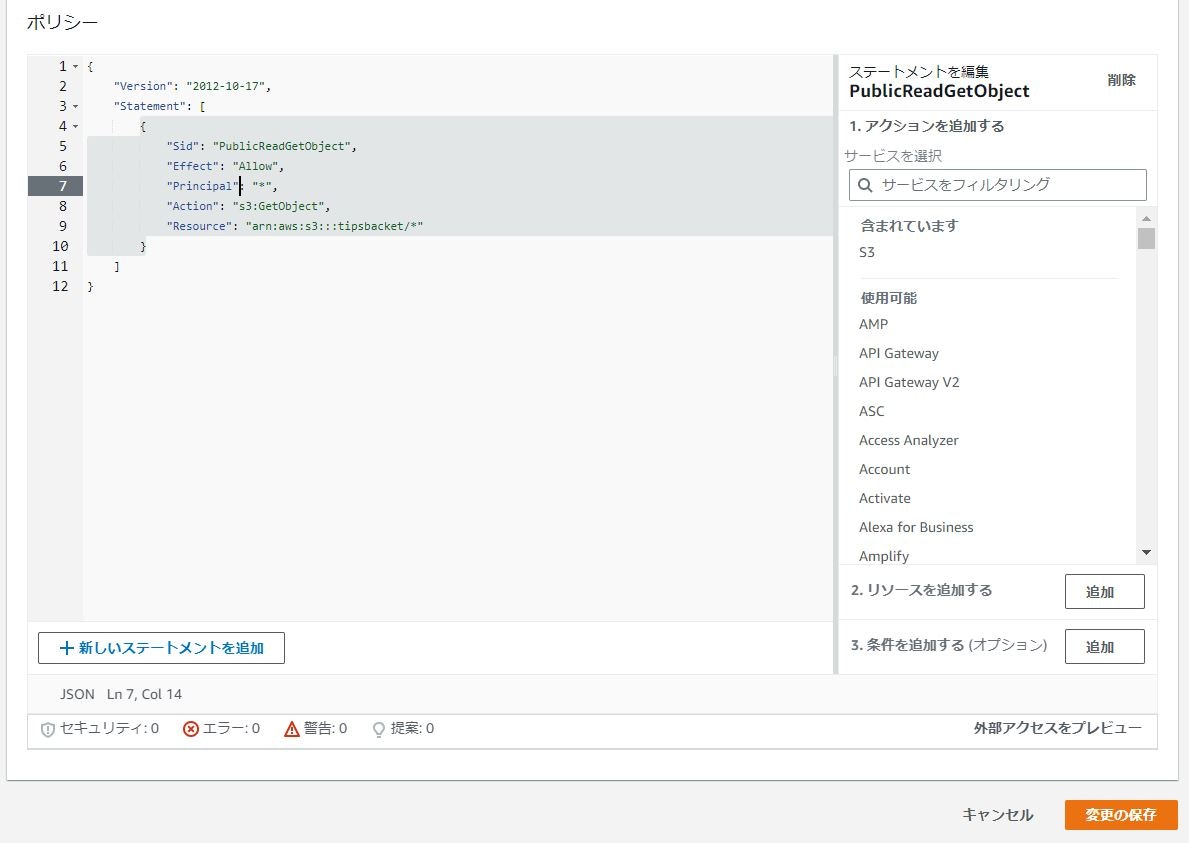
Task: Select Alexa for Business service
Action: pyautogui.click(x=916, y=528)
